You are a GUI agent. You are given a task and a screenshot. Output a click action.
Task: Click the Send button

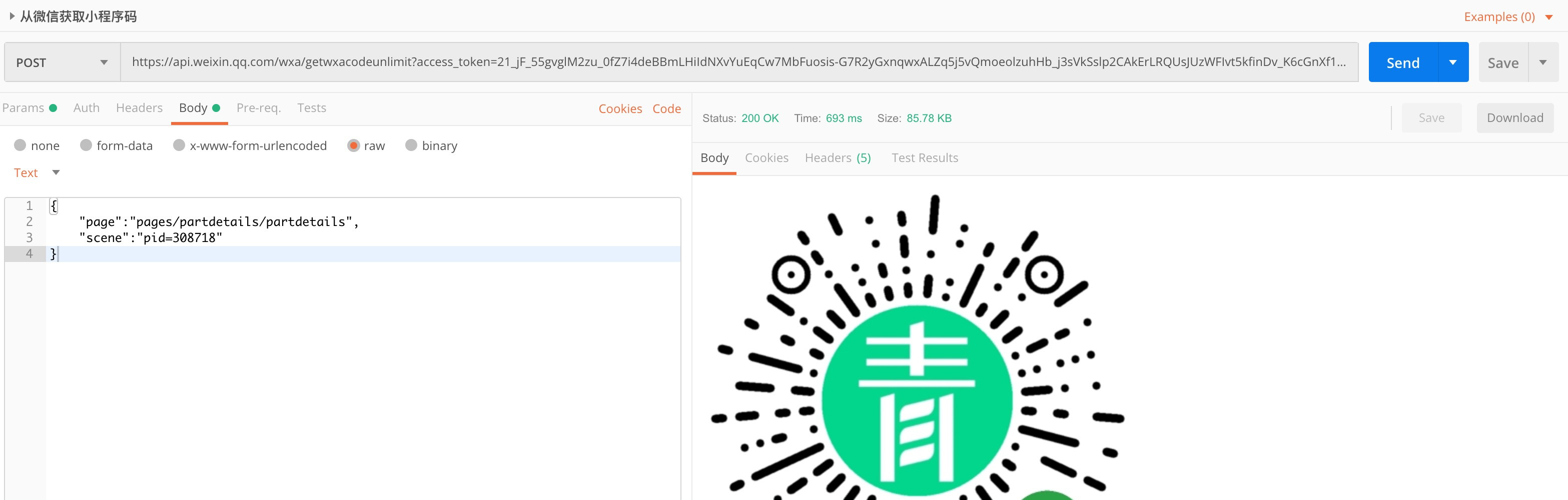(1403, 62)
